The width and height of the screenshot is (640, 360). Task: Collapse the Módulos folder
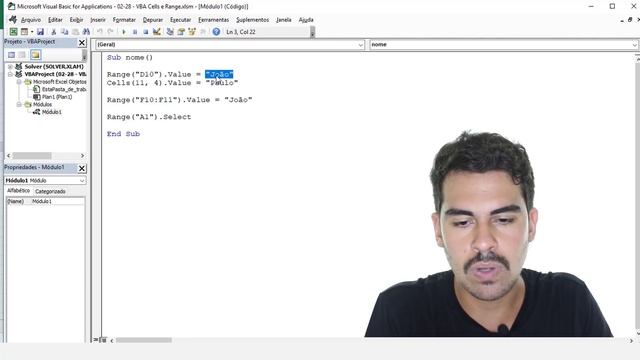click(19, 104)
